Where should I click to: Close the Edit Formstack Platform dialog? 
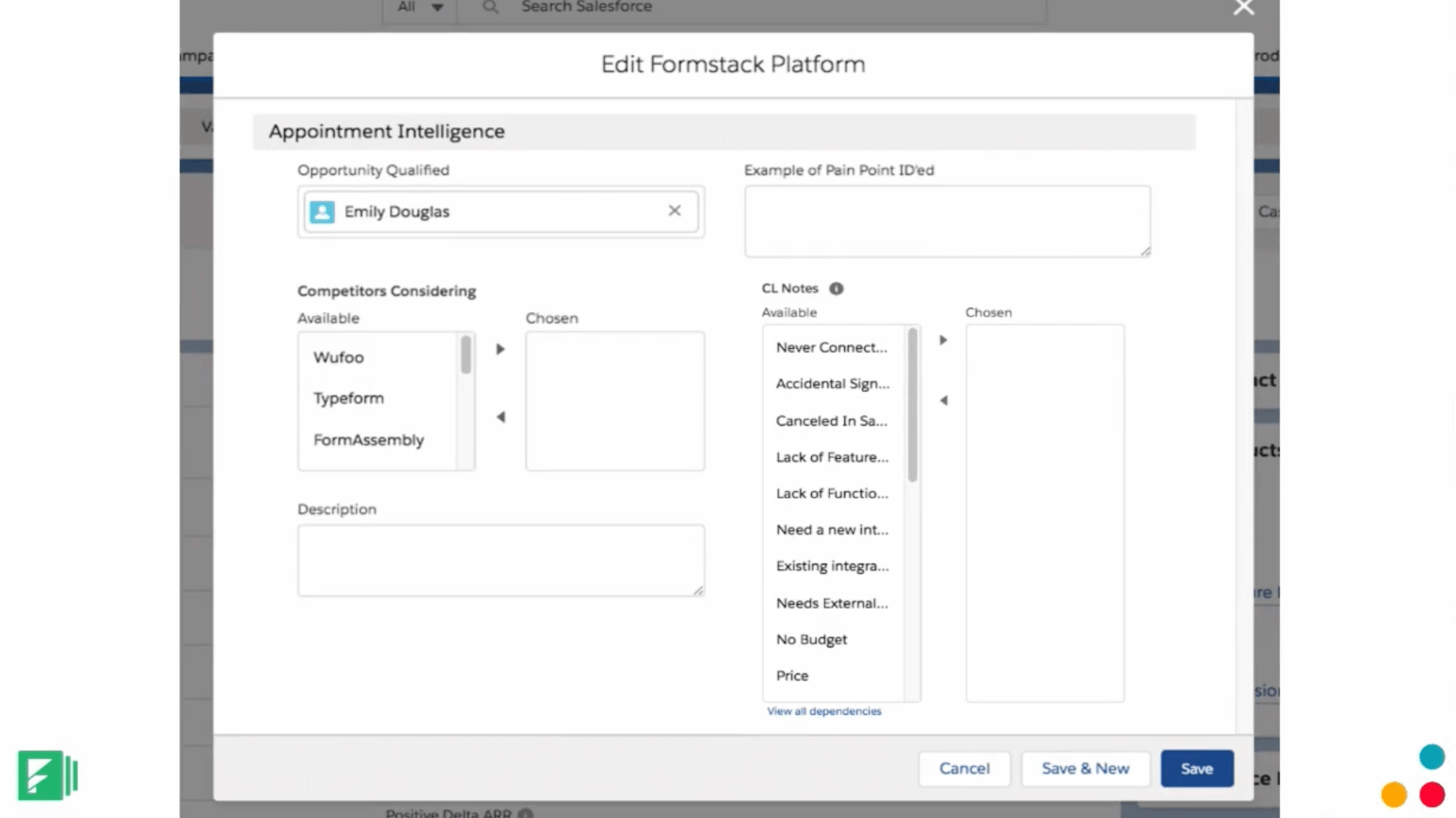[1244, 7]
